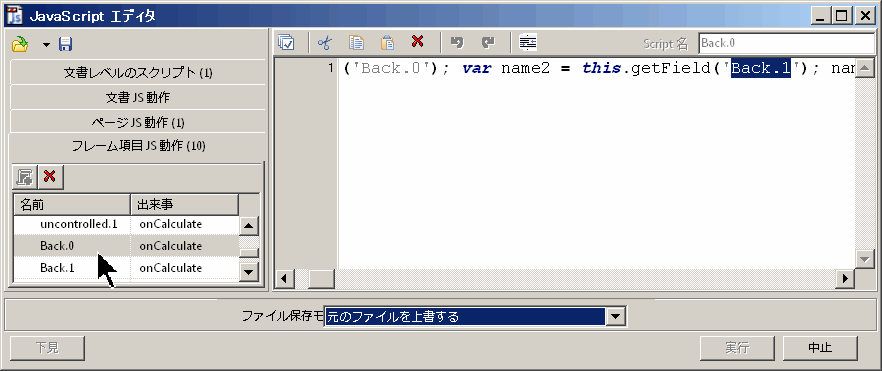Click the 中止 button

(x=820, y=348)
